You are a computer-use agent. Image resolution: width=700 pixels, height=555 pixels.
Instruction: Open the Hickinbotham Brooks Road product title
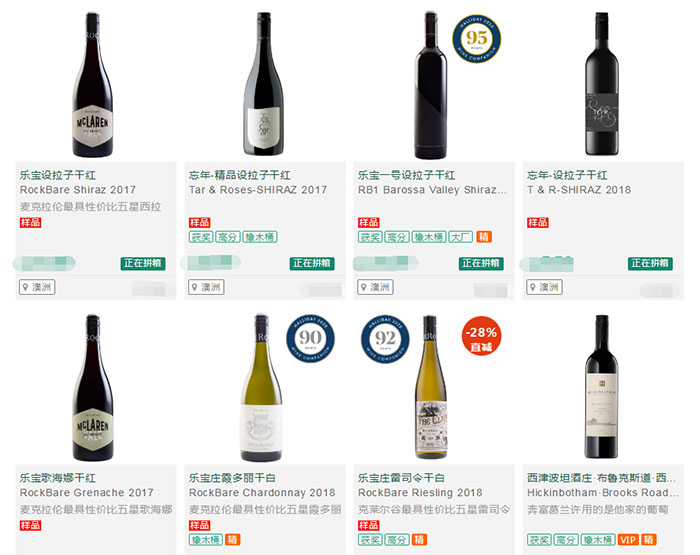tap(603, 492)
